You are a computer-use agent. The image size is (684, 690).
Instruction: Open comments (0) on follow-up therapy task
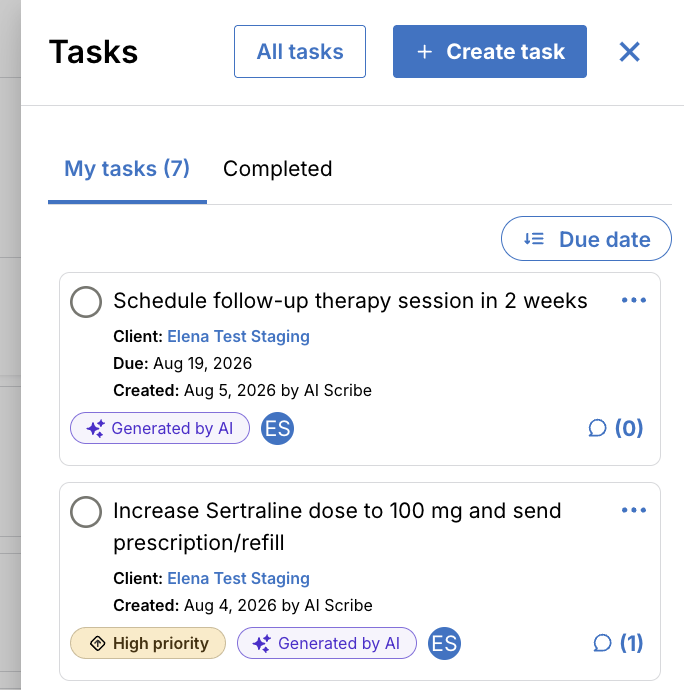(616, 428)
